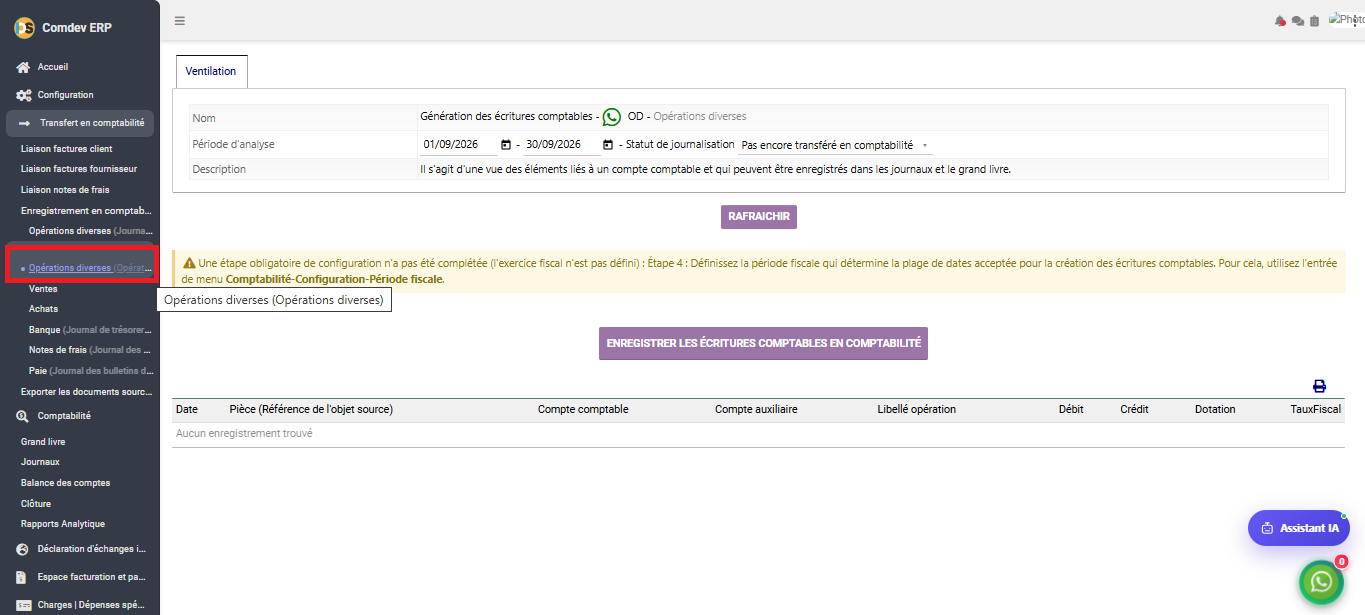Image resolution: width=1365 pixels, height=615 pixels.
Task: Click the Dotation column header
Action: 1215,409
